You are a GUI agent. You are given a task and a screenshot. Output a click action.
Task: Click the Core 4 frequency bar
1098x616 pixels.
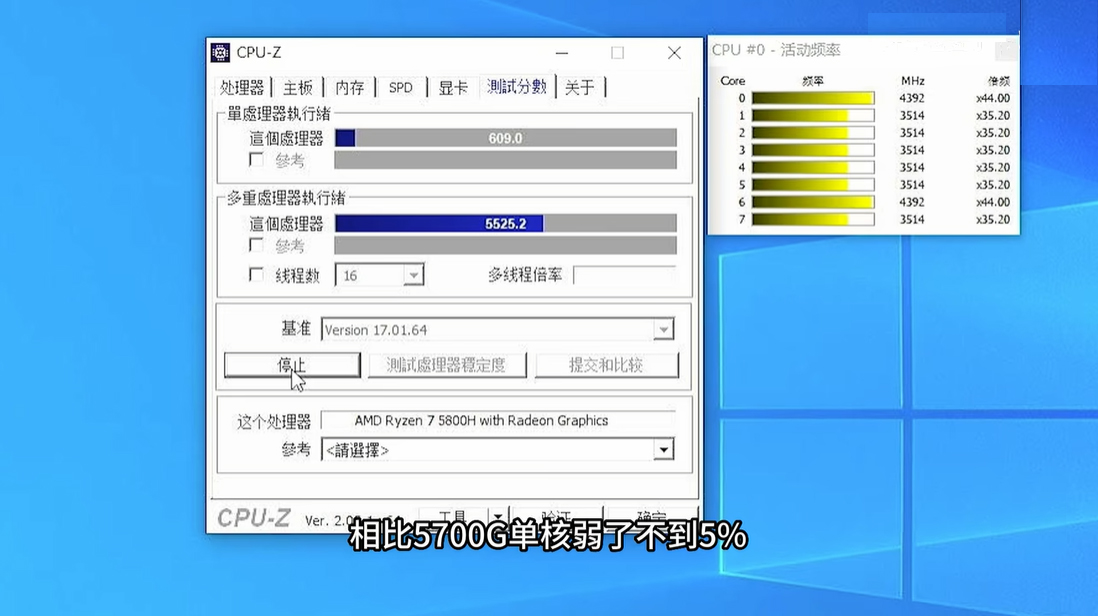813,167
